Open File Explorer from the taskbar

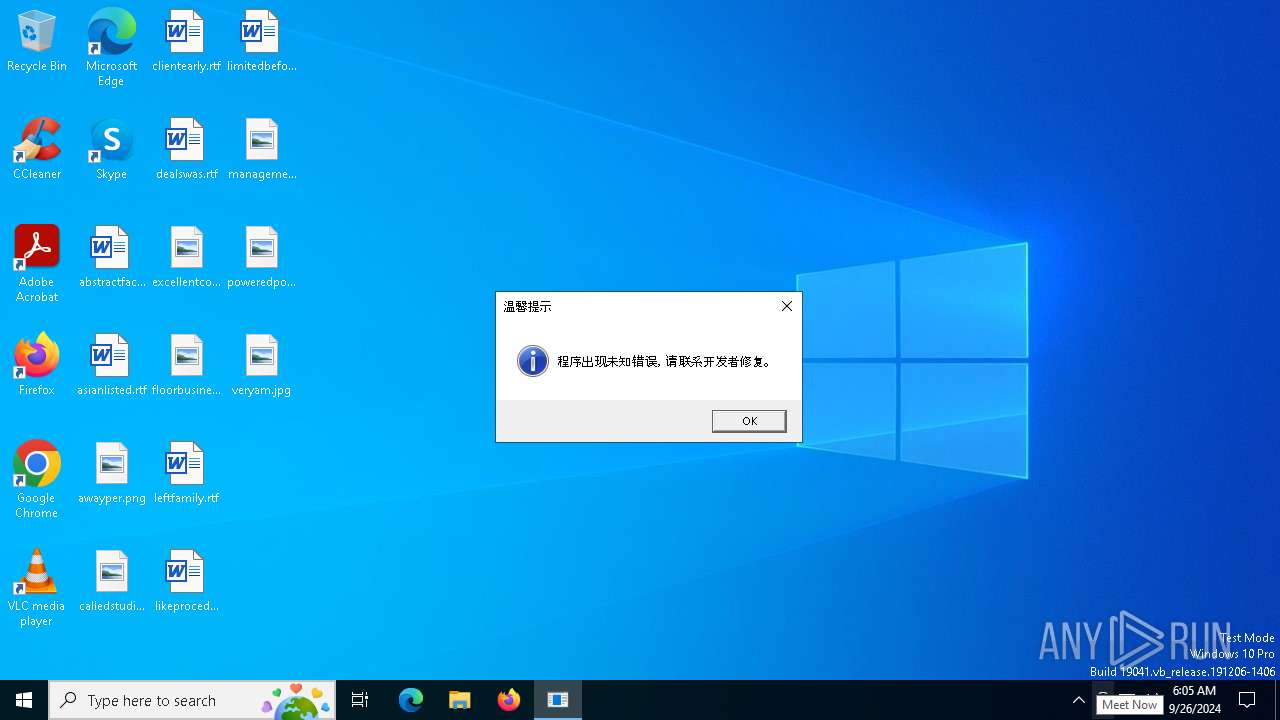(459, 700)
